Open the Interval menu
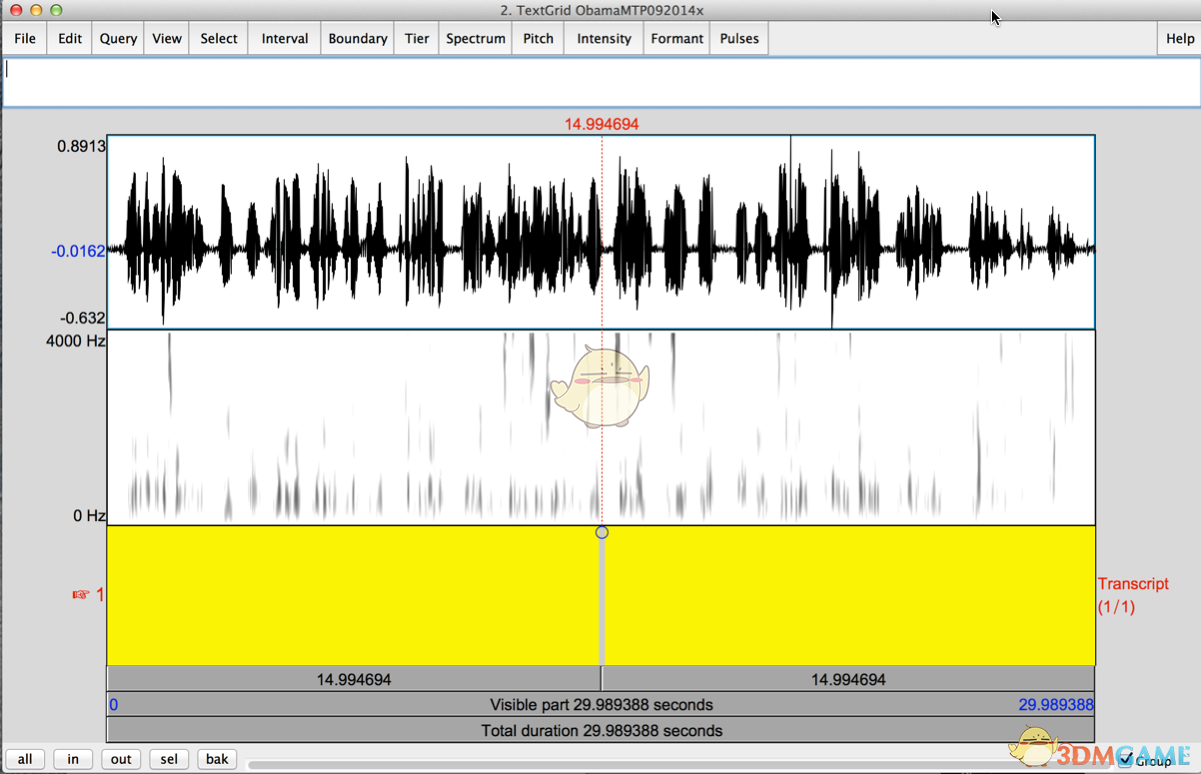Viewport: 1201px width, 774px height. 285,39
